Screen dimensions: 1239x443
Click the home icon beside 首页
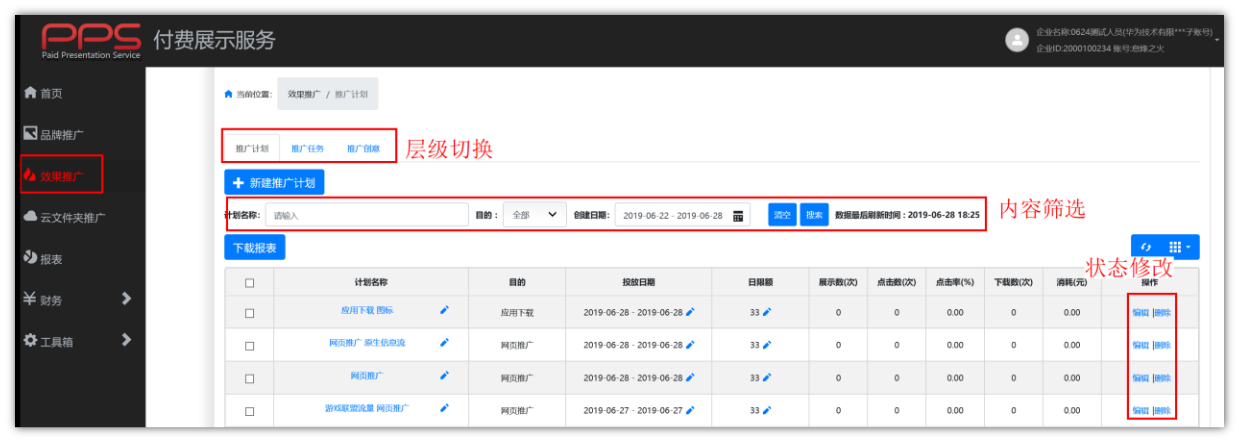tap(30, 93)
